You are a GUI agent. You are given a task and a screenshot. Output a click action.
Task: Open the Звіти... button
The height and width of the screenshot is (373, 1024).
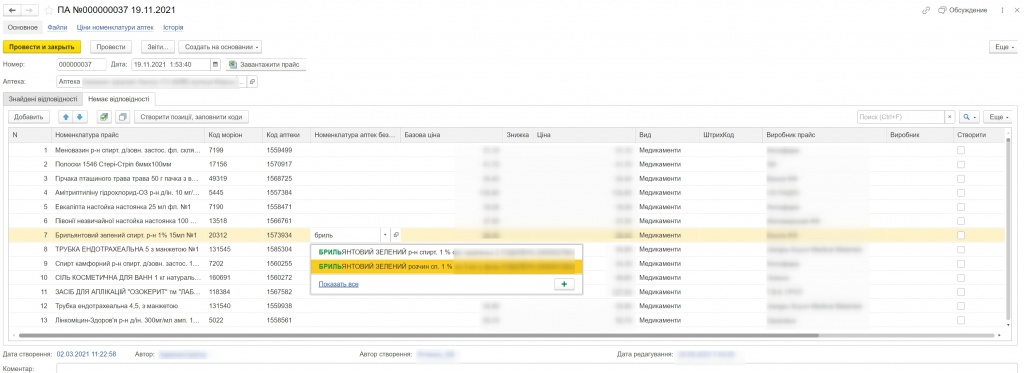click(157, 47)
